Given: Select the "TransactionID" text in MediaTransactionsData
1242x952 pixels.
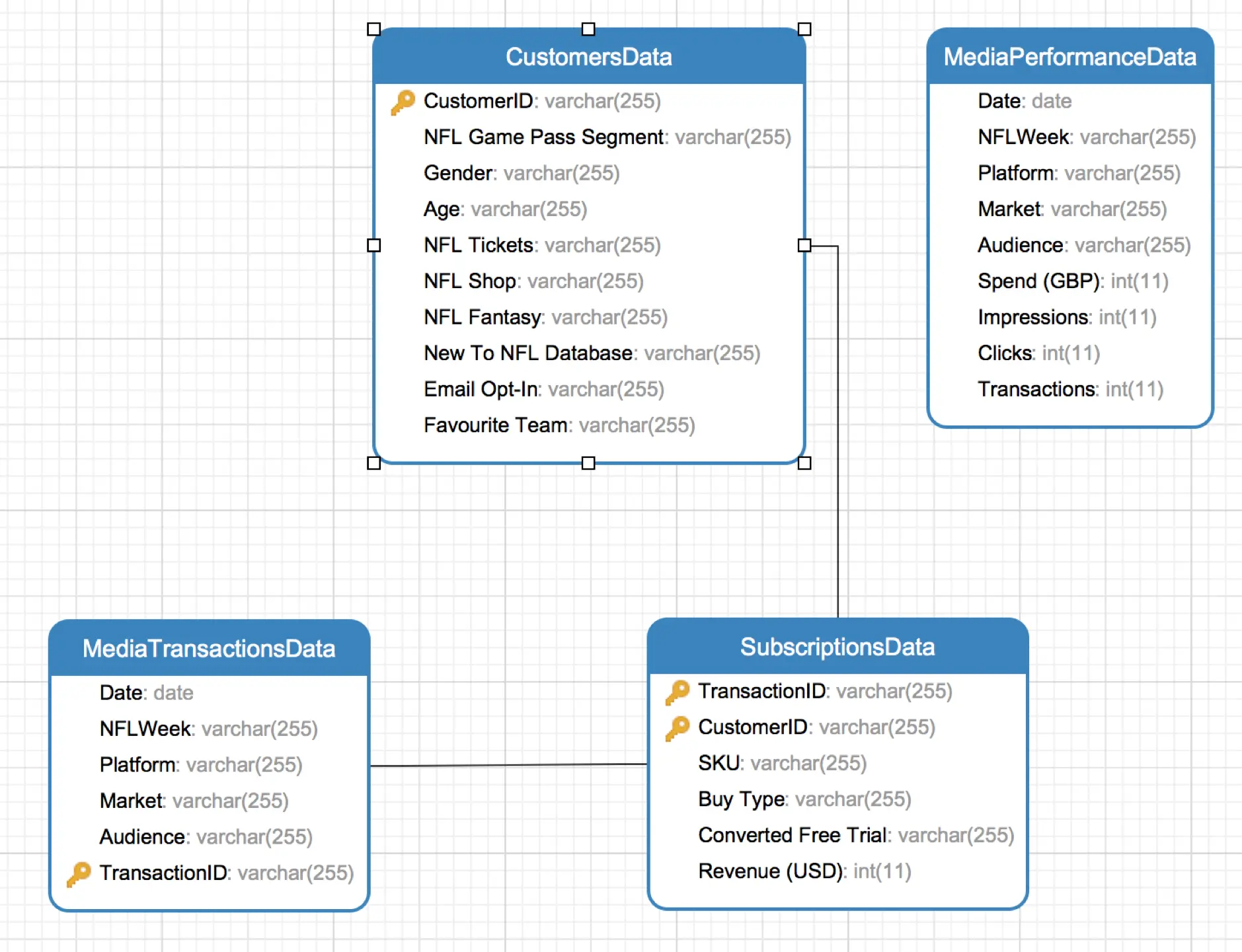Looking at the screenshot, I should pyautogui.click(x=163, y=873).
